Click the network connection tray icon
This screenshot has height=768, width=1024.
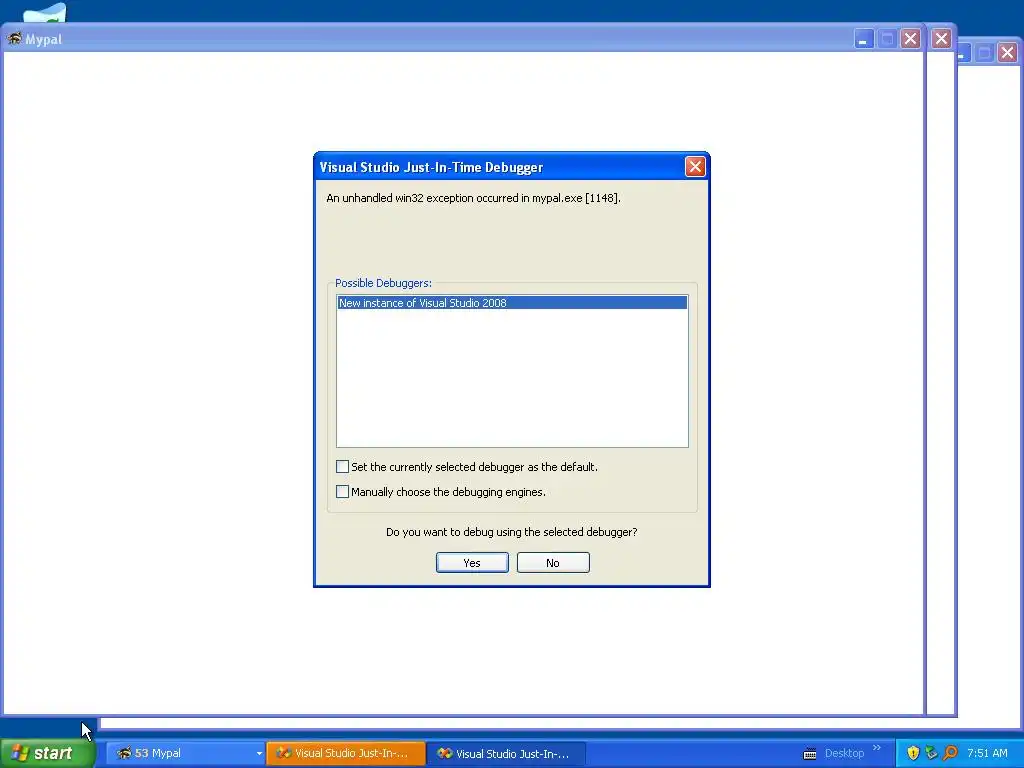click(931, 753)
